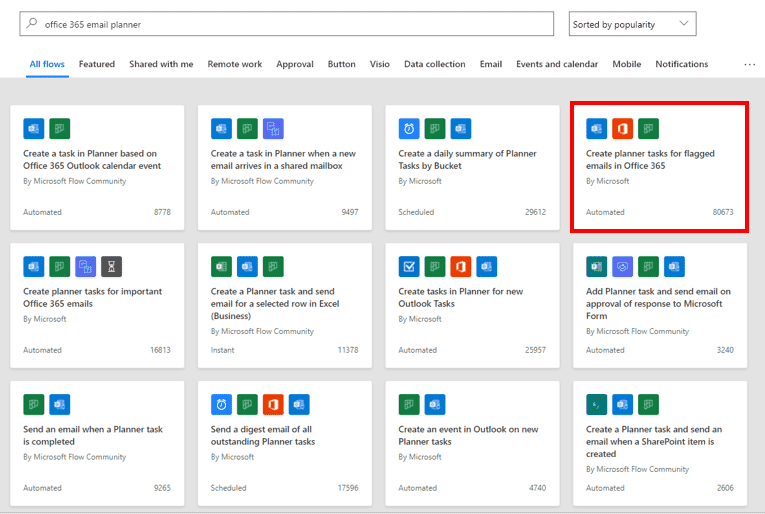765x514 pixels.
Task: Expand the more tabs ellipsis
Action: click(749, 64)
